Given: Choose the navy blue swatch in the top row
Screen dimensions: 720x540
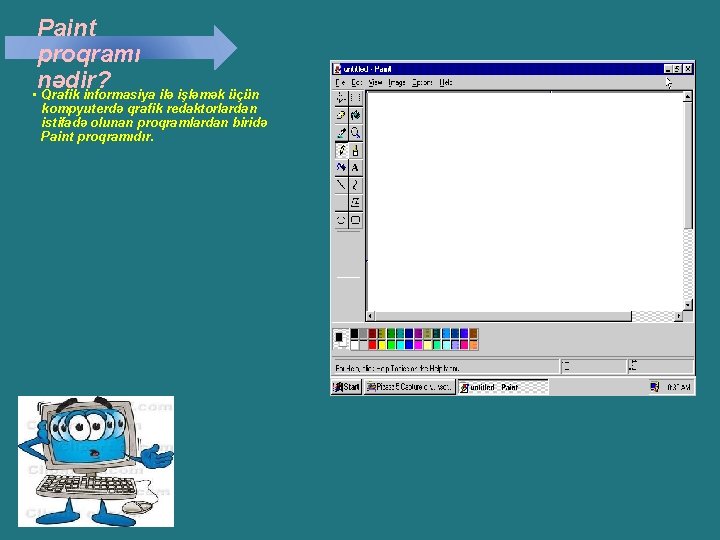Looking at the screenshot, I should [409, 333].
